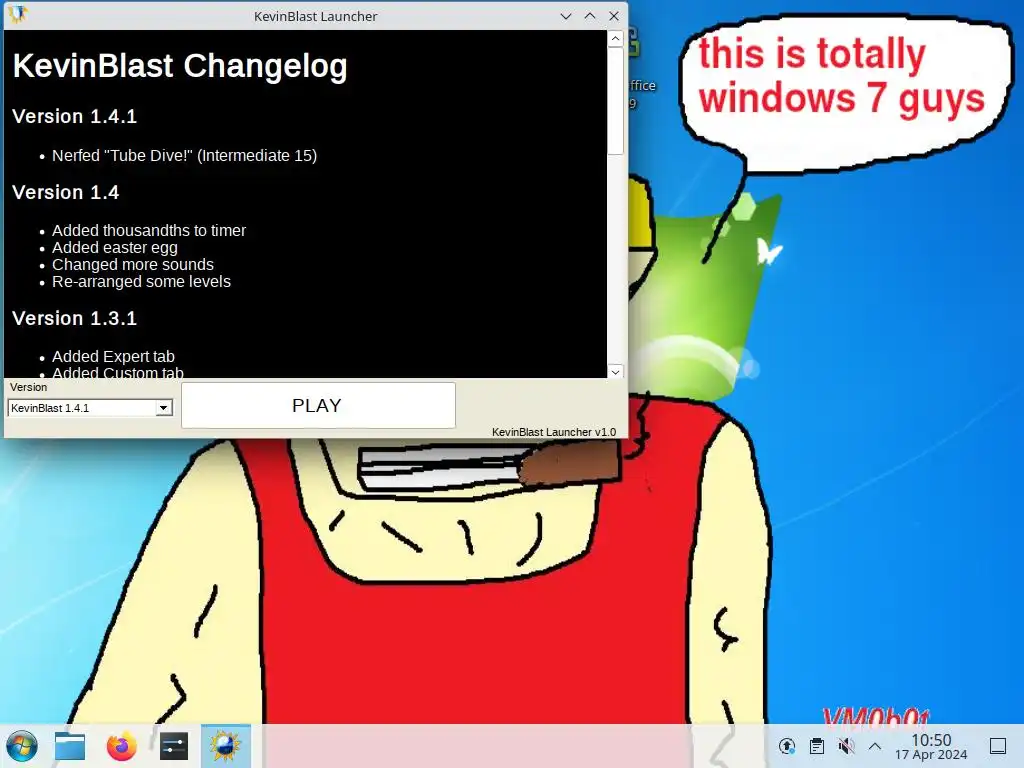This screenshot has width=1024, height=768.
Task: Click the changelog scrollbar down arrow
Action: tap(615, 372)
